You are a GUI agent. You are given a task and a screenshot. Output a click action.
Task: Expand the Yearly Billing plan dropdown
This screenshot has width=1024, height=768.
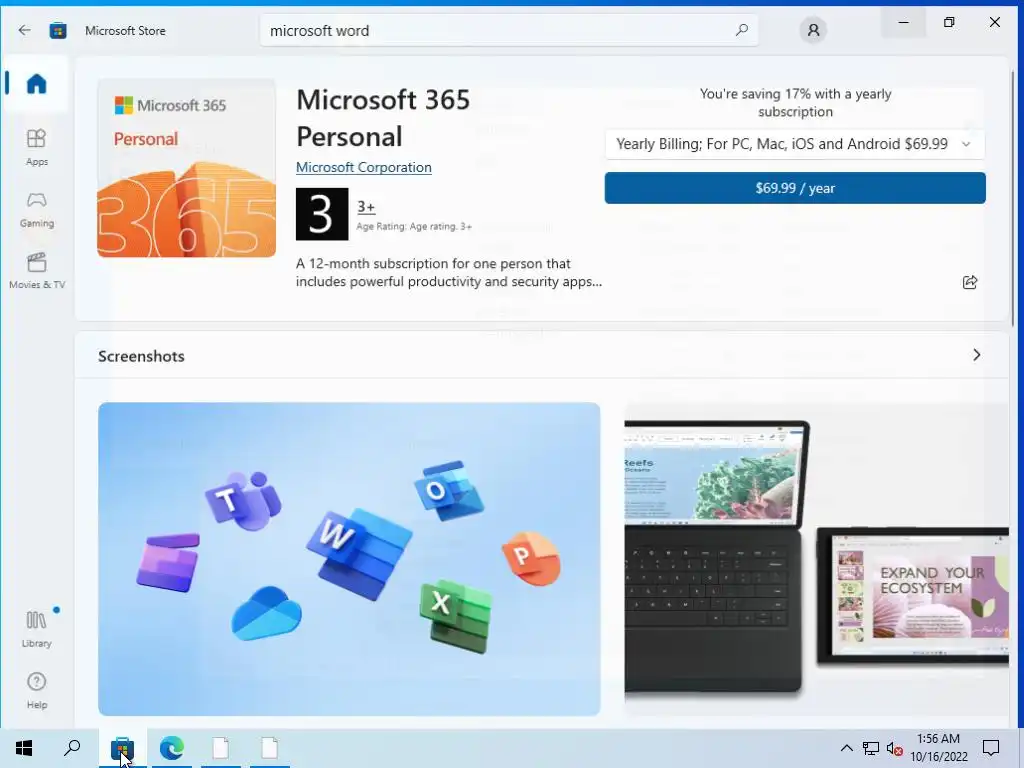click(795, 144)
